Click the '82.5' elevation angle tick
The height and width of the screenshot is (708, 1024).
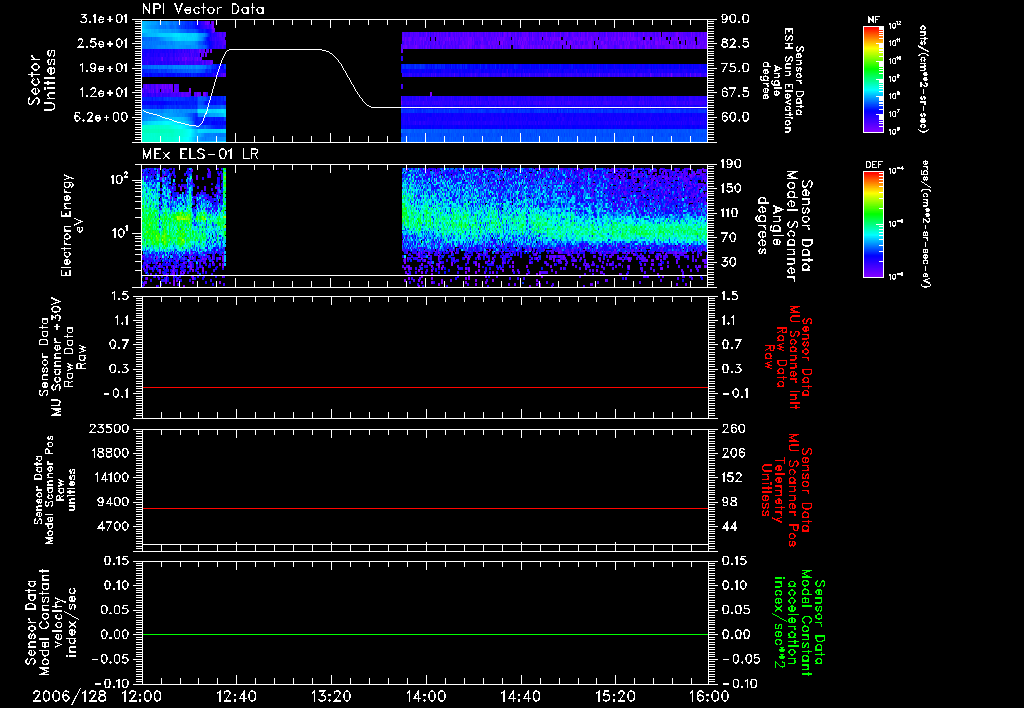pos(736,43)
